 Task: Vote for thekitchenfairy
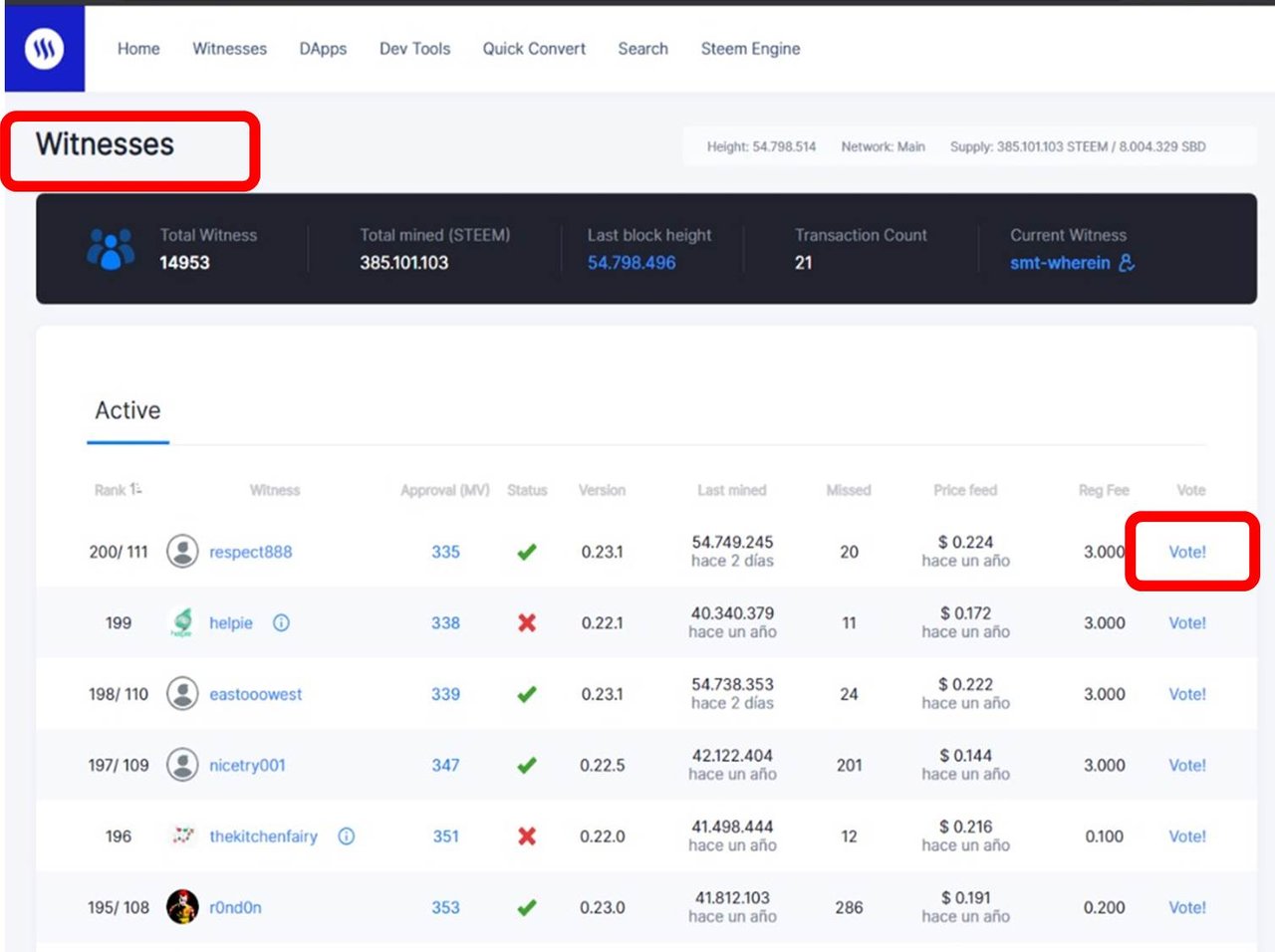click(1187, 836)
